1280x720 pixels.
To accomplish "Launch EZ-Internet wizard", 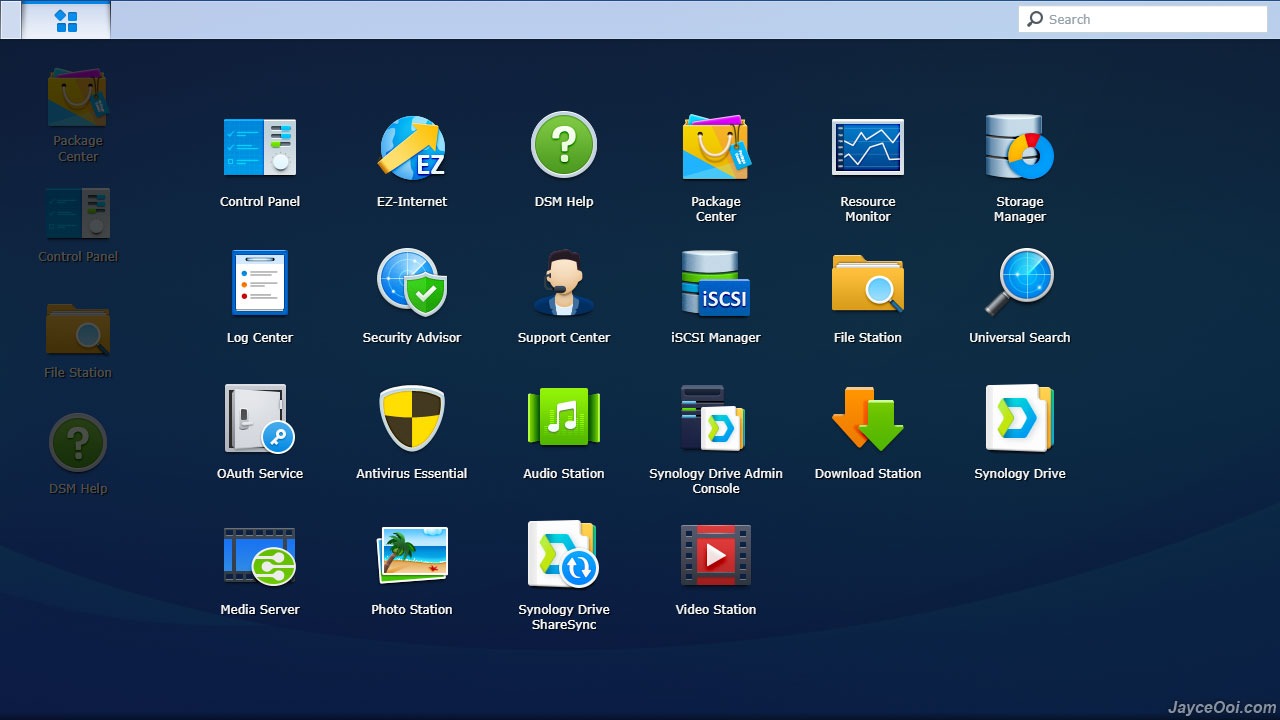I will [412, 148].
